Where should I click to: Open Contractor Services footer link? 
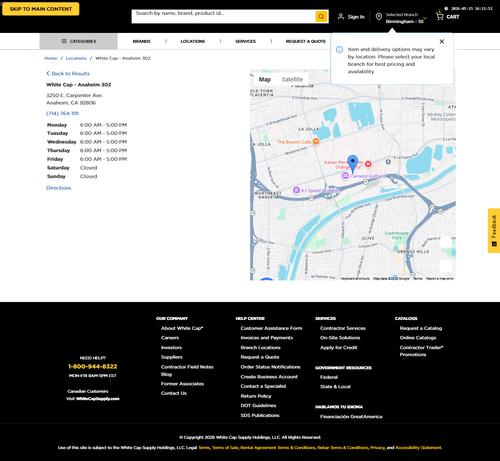pyautogui.click(x=343, y=328)
